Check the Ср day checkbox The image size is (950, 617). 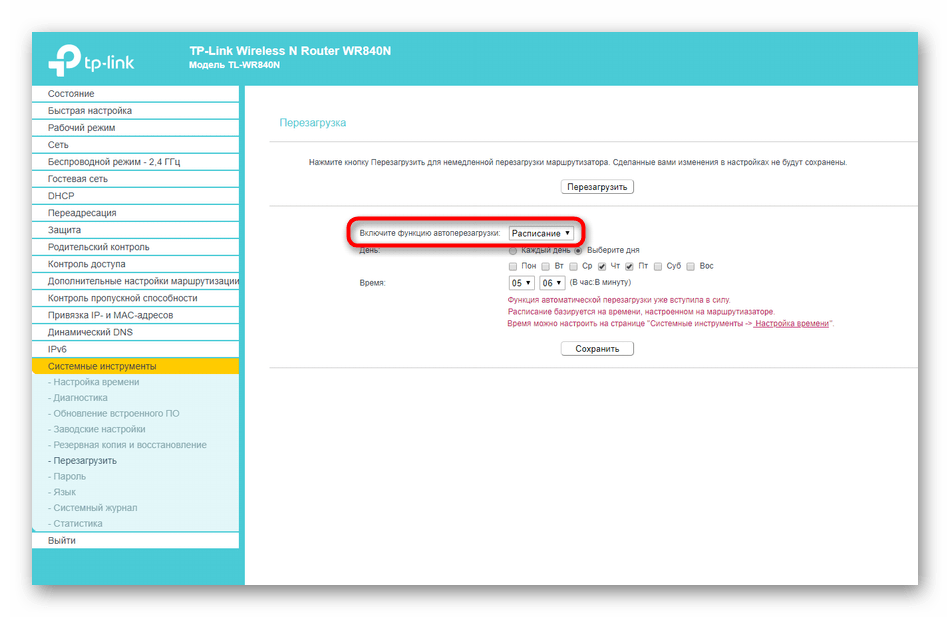pos(573,267)
